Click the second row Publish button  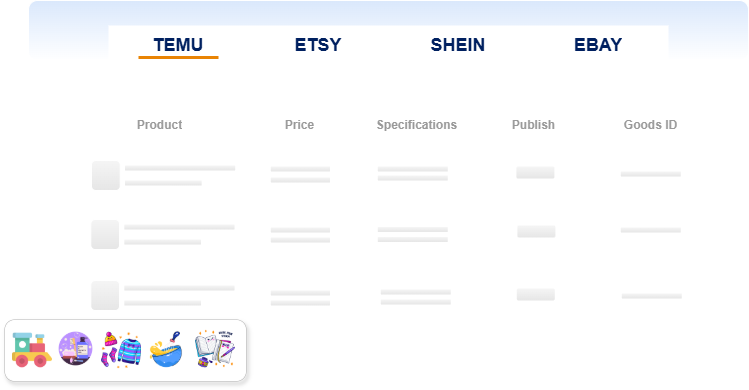click(536, 231)
